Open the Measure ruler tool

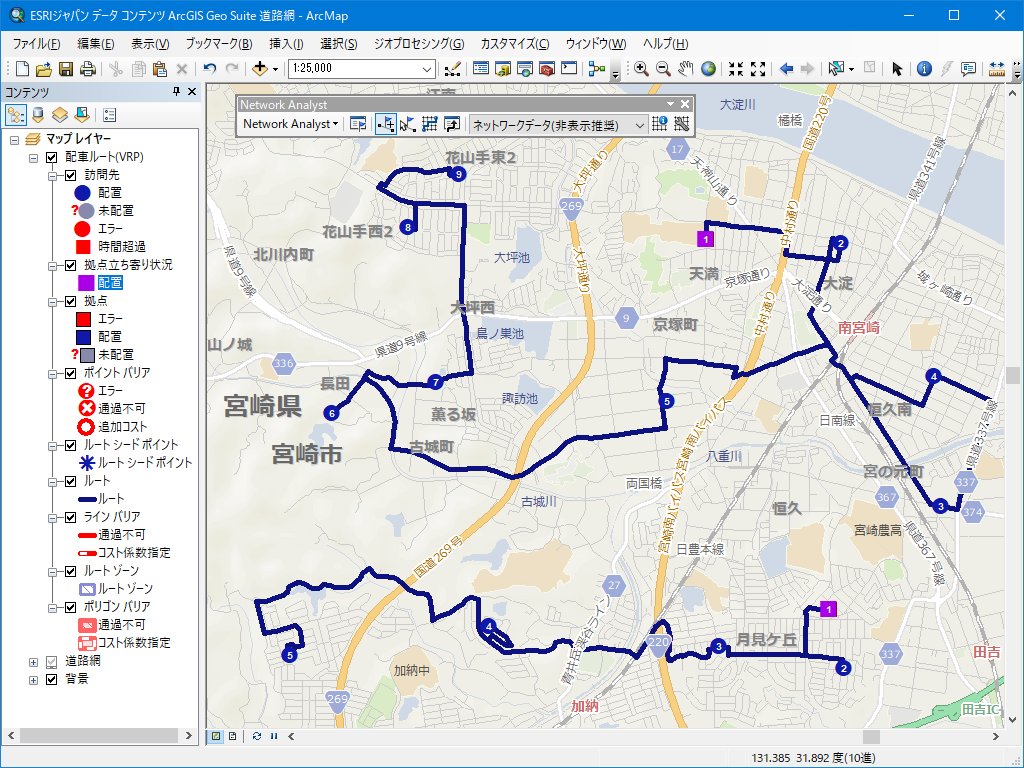click(997, 69)
